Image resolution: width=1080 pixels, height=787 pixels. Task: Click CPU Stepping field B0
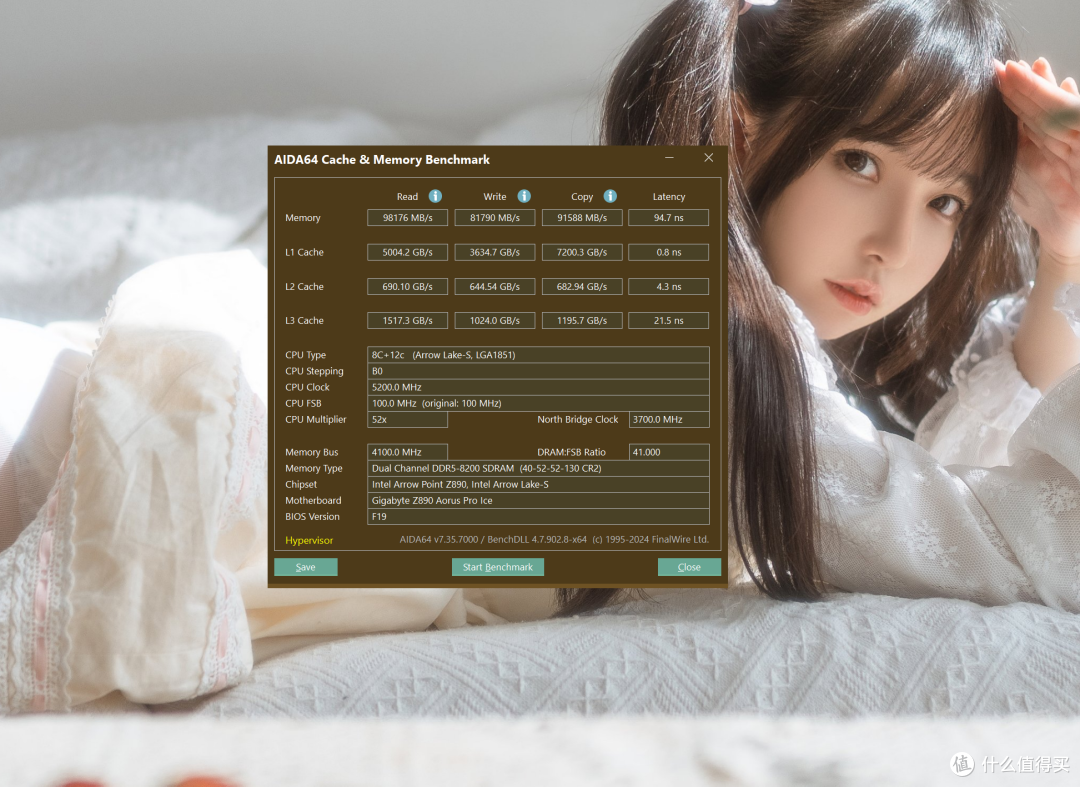click(x=538, y=371)
